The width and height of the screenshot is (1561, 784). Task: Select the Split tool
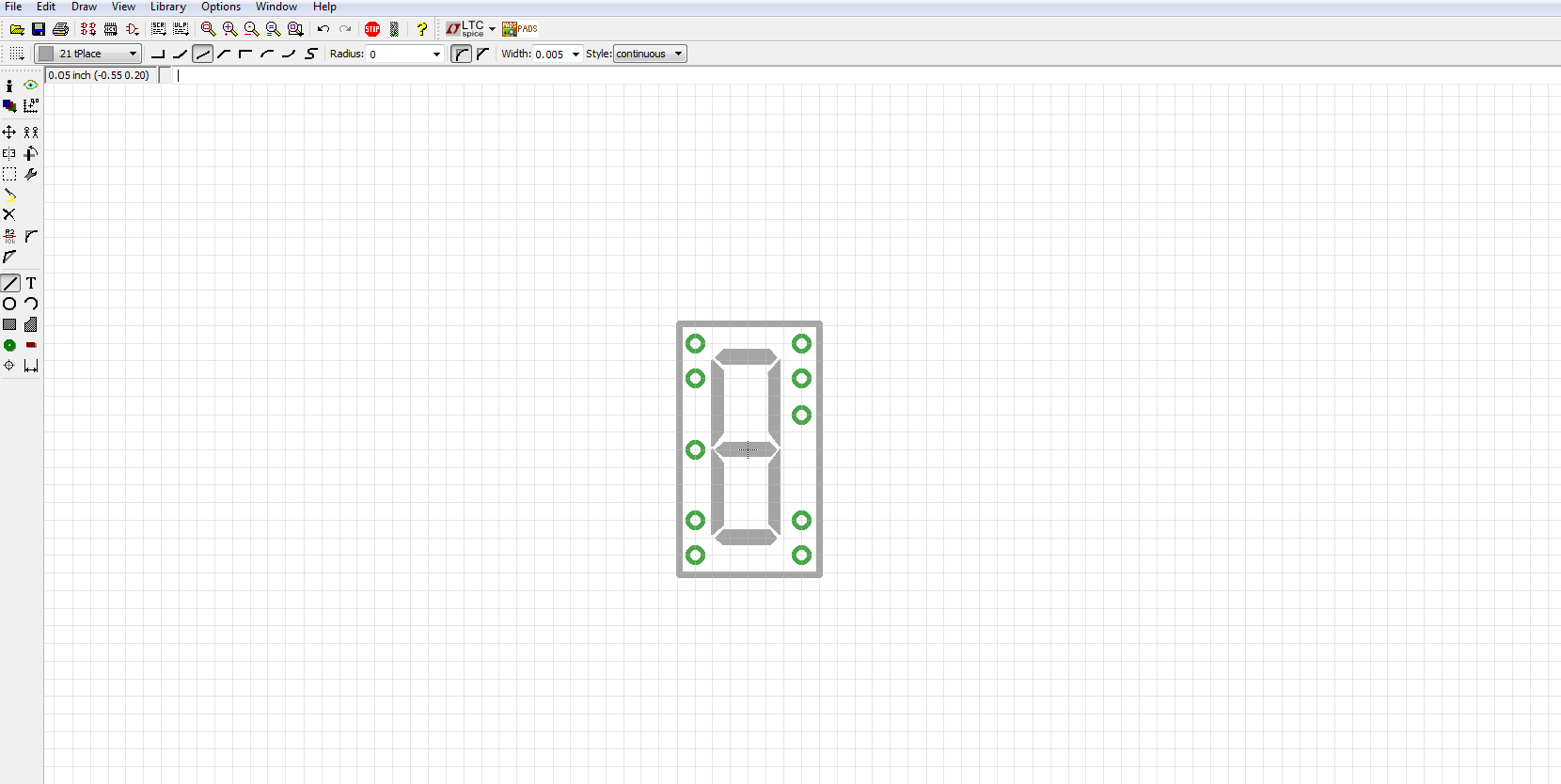point(9,257)
